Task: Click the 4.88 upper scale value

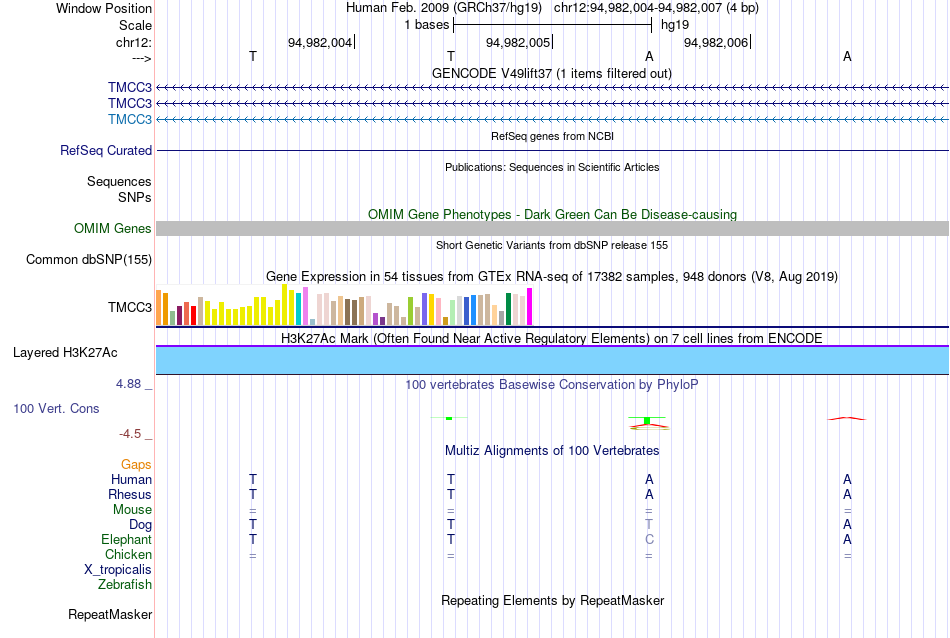Action: click(x=128, y=384)
